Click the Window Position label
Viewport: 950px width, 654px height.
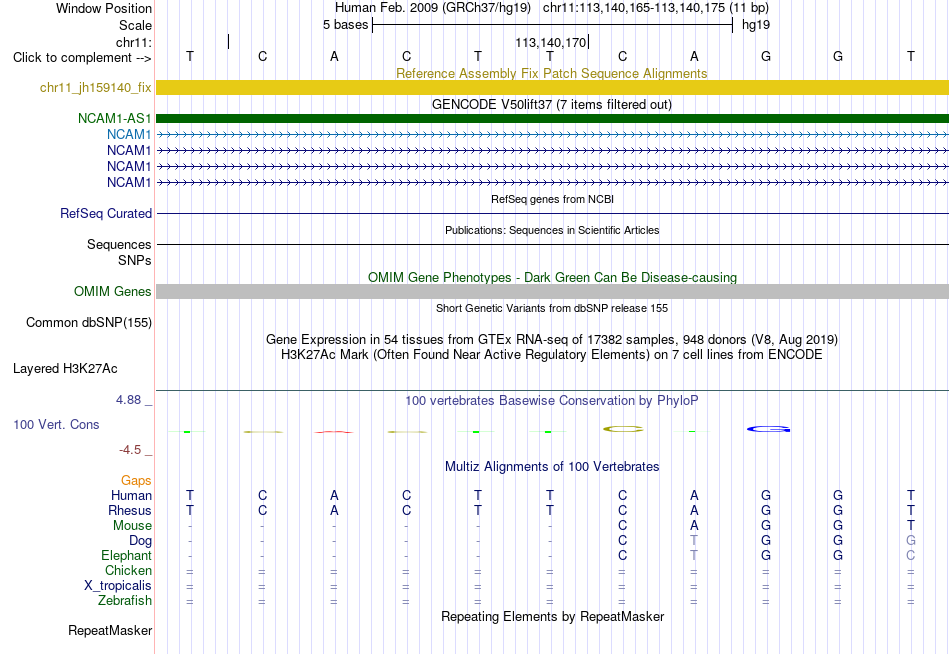pyautogui.click(x=104, y=8)
